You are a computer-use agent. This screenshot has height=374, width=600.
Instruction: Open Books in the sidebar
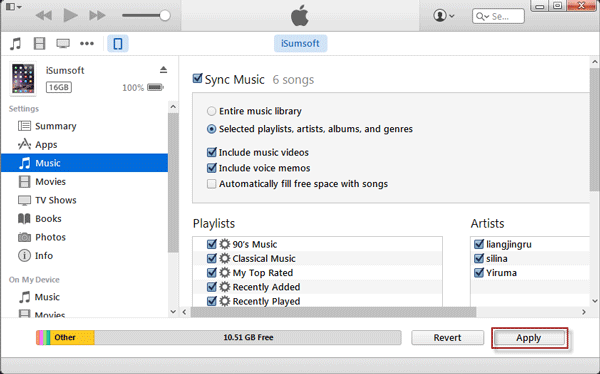[85, 218]
